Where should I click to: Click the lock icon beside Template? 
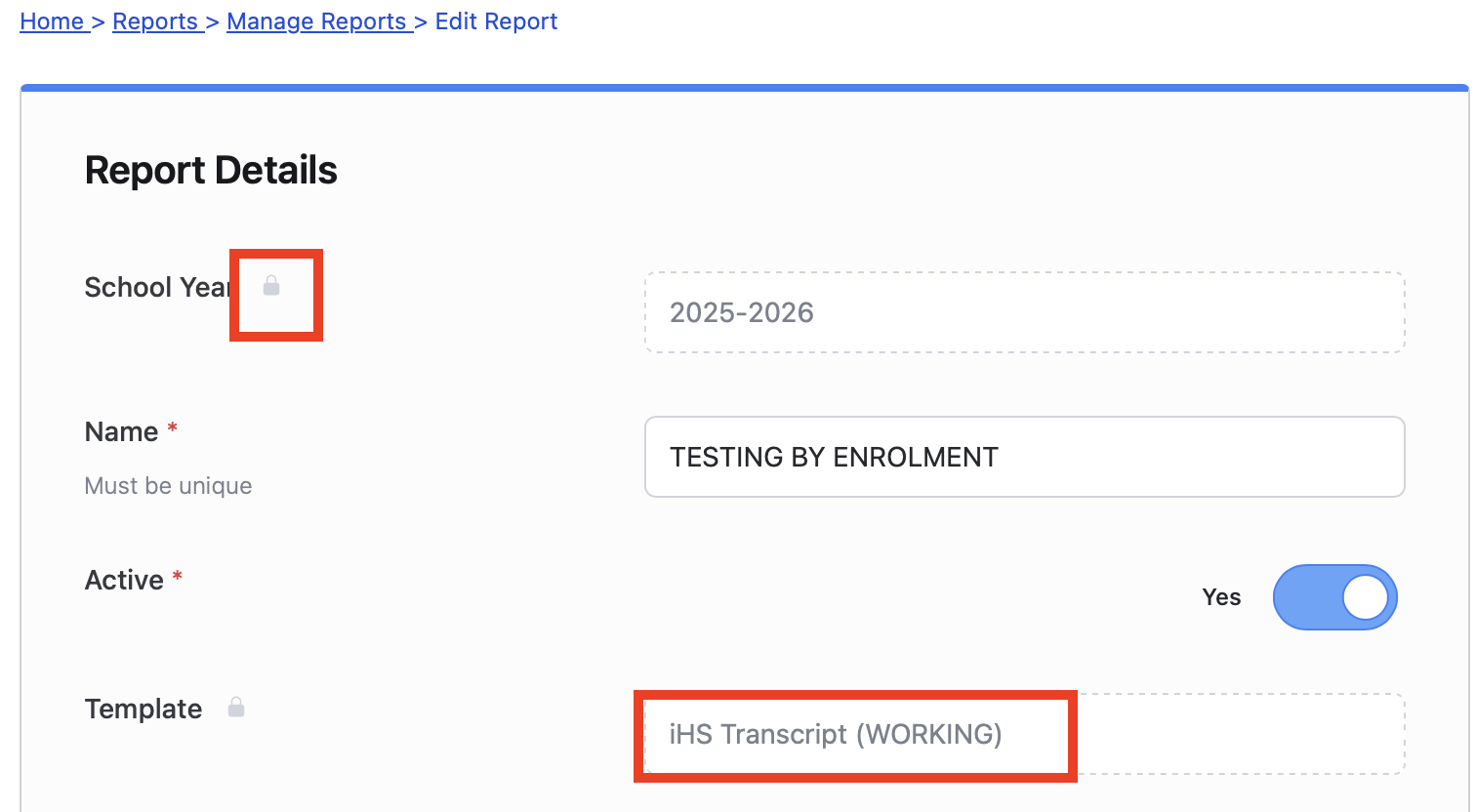tap(236, 708)
